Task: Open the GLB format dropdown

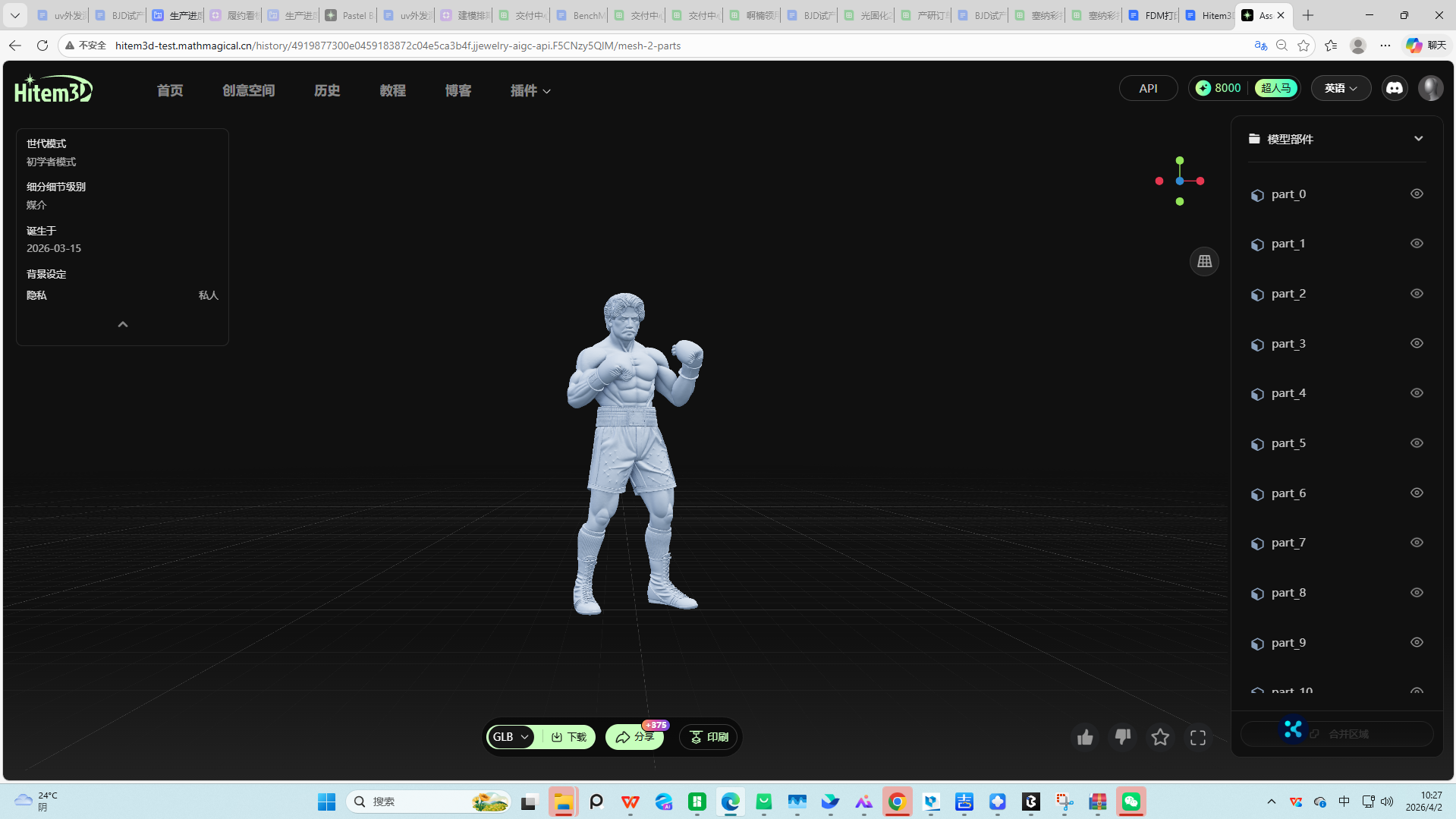Action: tap(510, 736)
